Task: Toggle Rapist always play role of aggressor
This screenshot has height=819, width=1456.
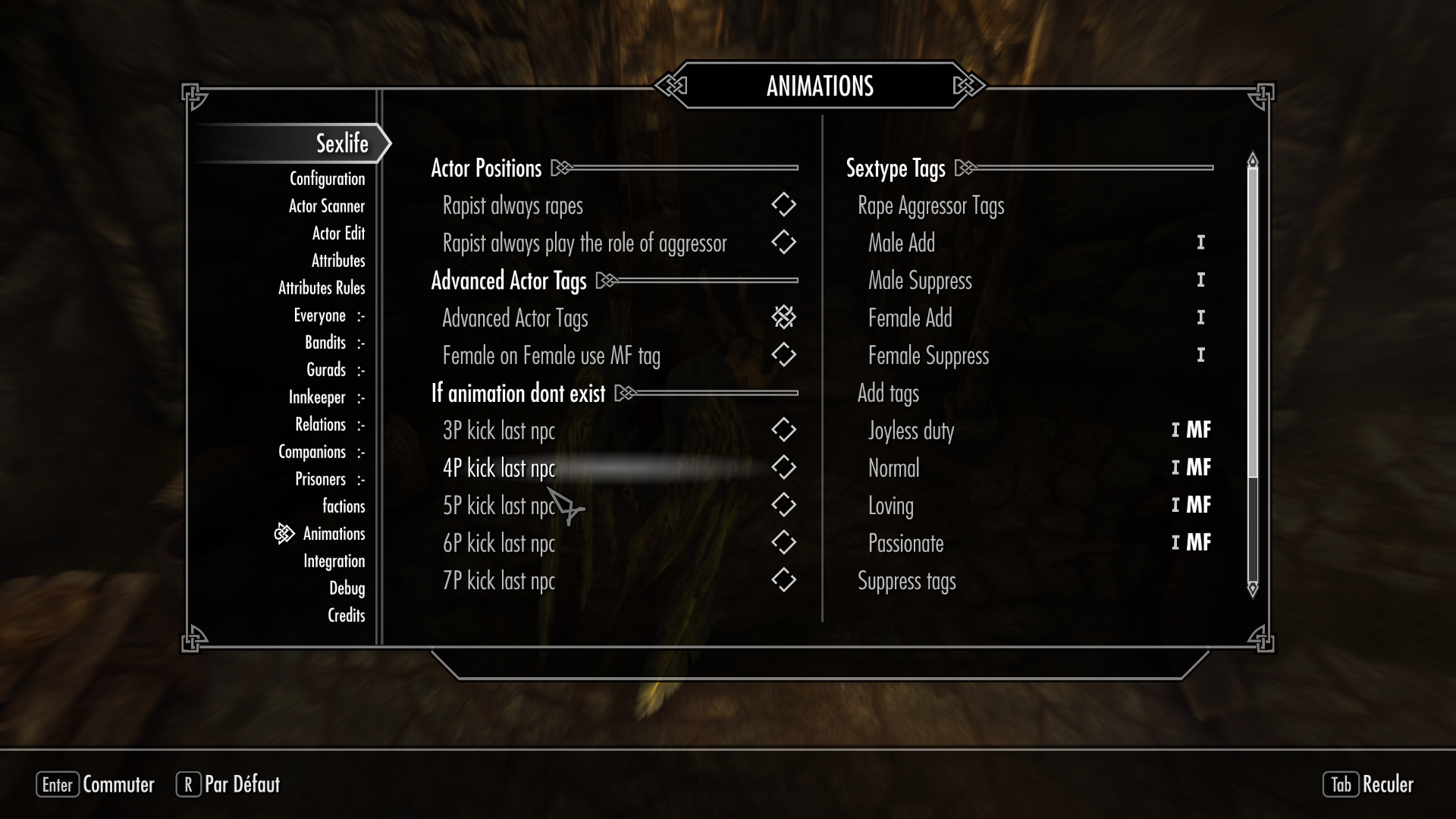Action: 784,243
